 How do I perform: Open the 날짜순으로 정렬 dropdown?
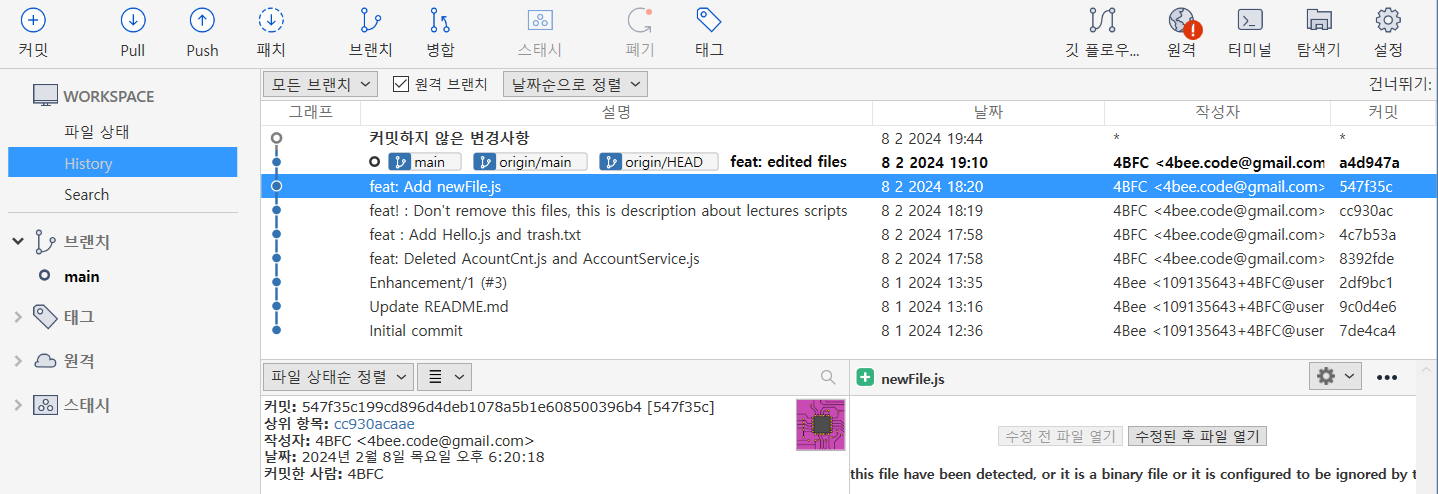coord(575,84)
